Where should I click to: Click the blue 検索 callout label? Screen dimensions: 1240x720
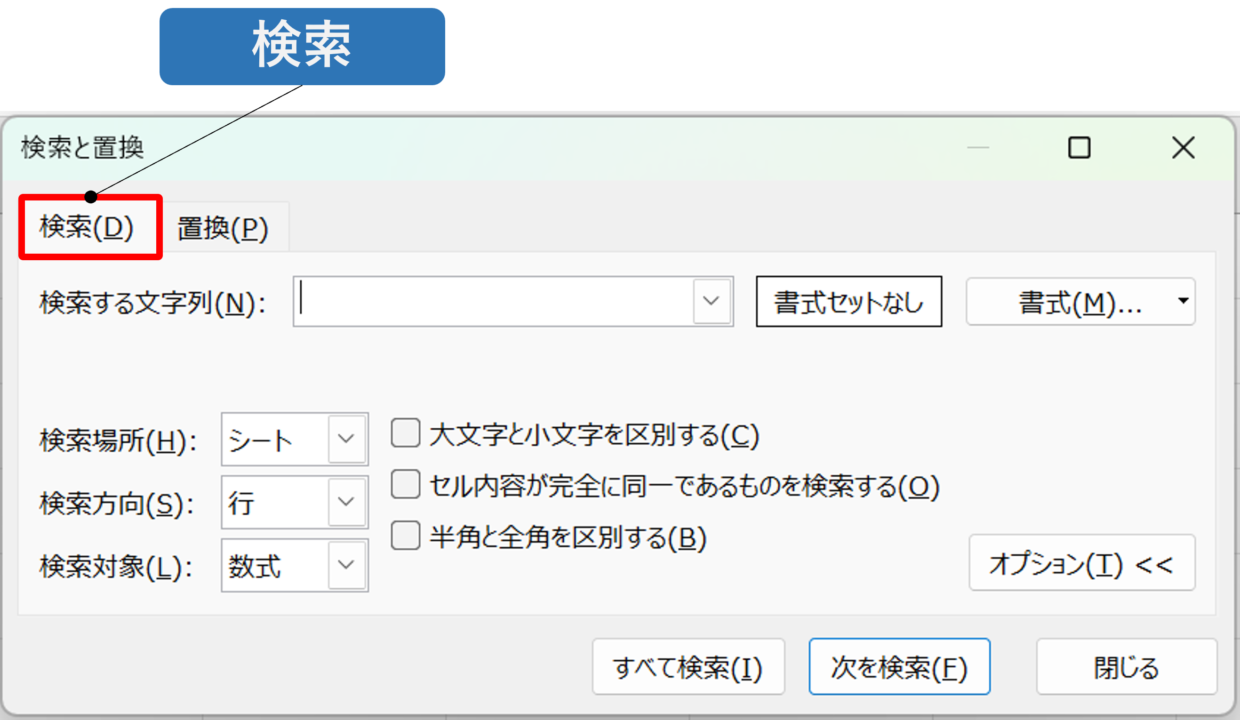(302, 47)
